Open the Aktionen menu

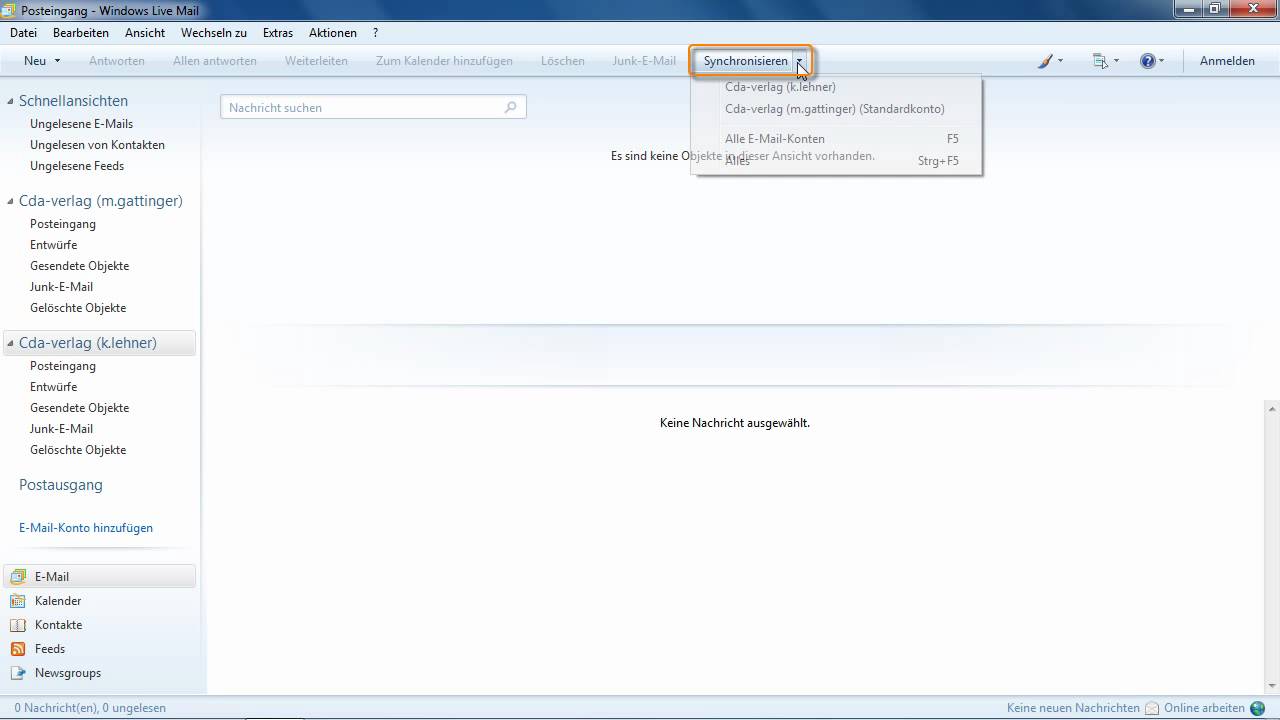point(333,33)
